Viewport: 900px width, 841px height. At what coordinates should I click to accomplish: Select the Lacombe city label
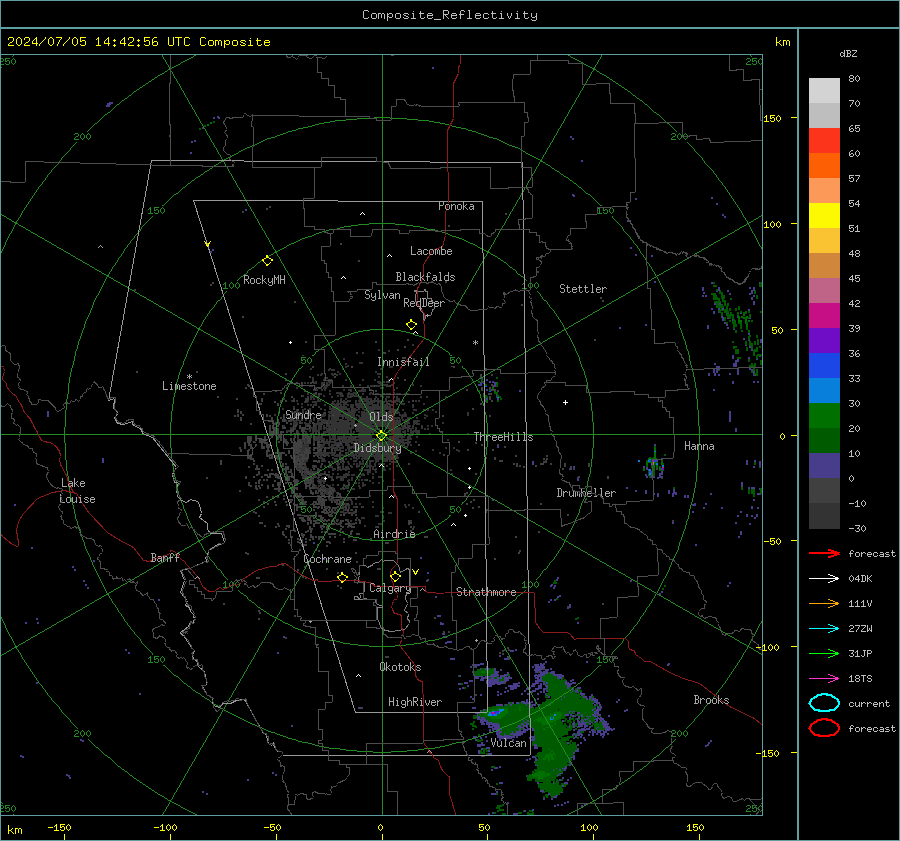[431, 251]
